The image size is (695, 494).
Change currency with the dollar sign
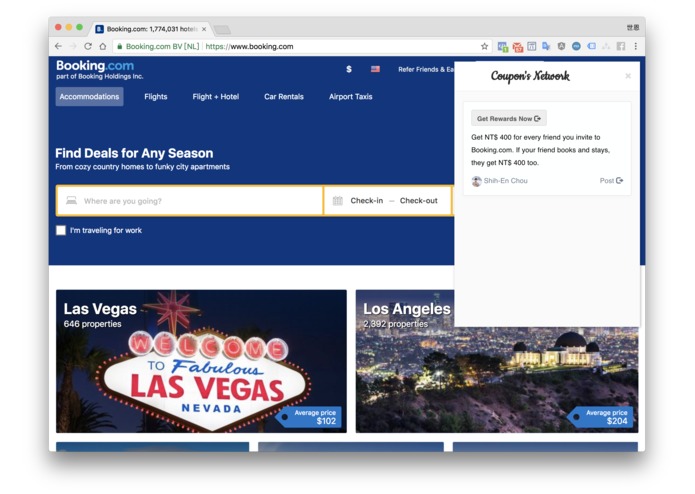[349, 69]
